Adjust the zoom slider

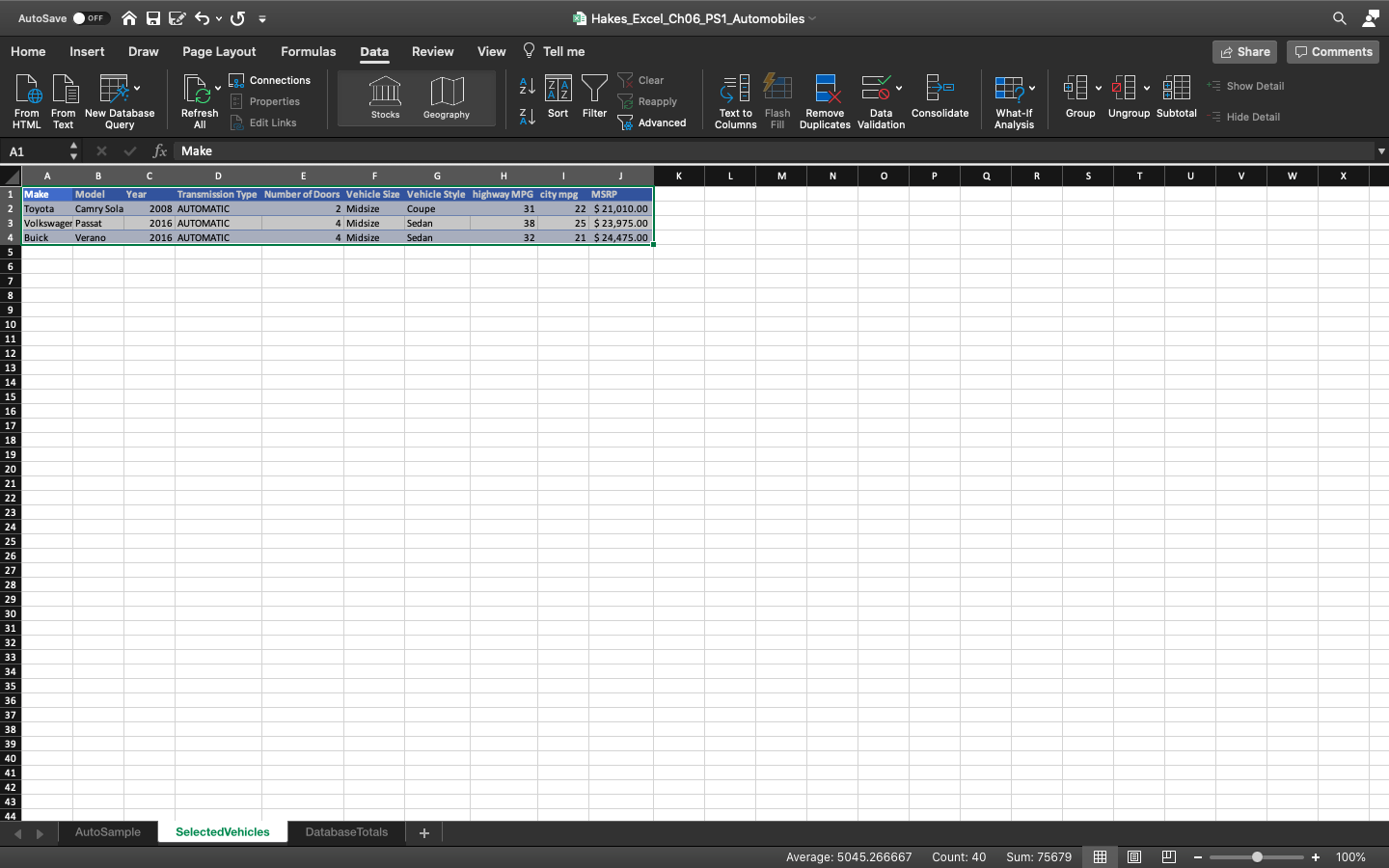[x=1257, y=856]
